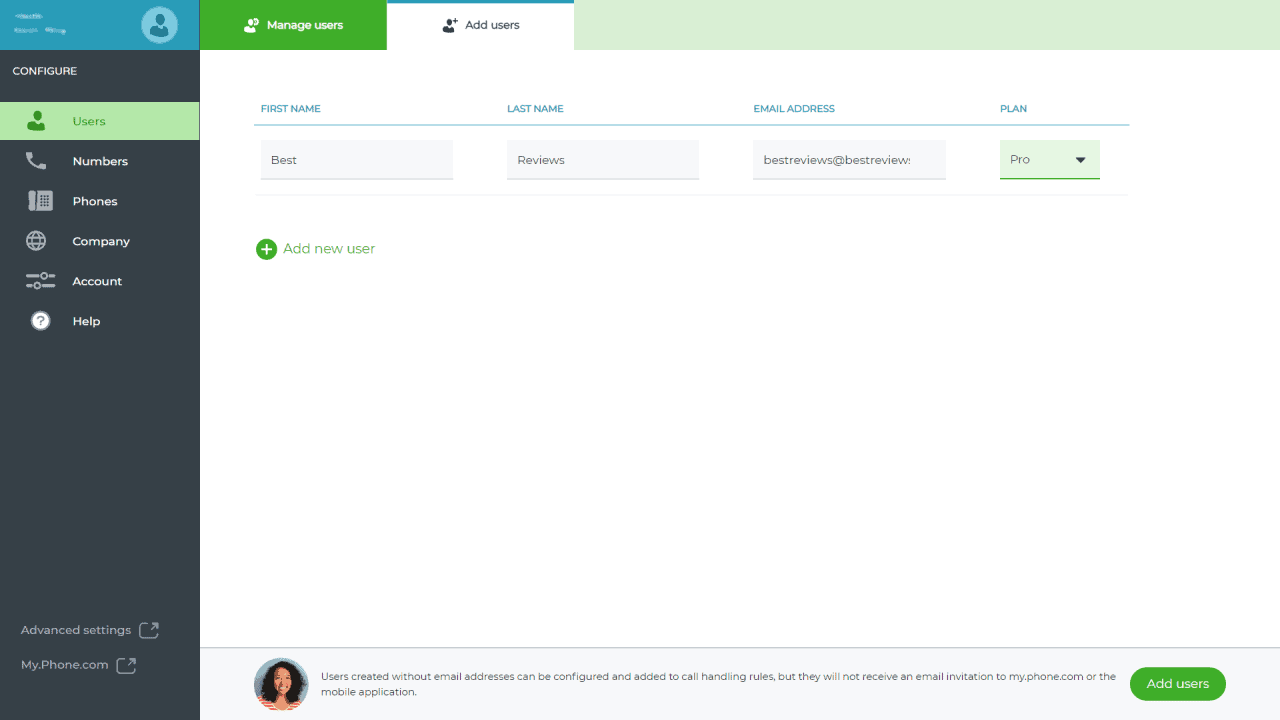Click the user profile avatar icon
The width and height of the screenshot is (1280, 720).
(159, 25)
